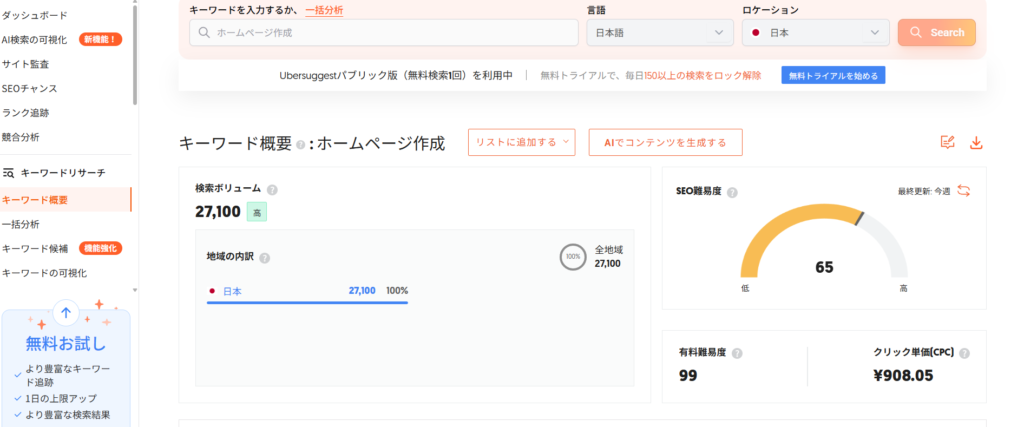Screen dimensions: 1024x427
Task: Click the up-arrow icon in trial box
Action: 66,313
